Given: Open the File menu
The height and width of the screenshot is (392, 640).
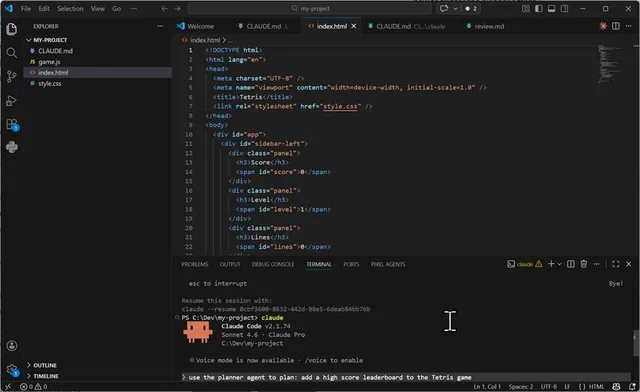Looking at the screenshot, I should point(26,9).
